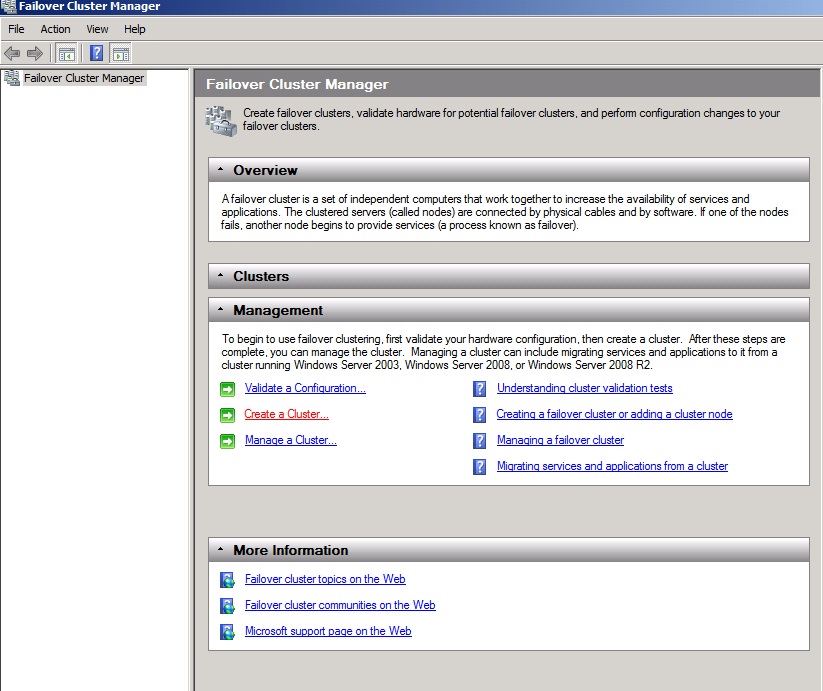Image resolution: width=823 pixels, height=691 pixels.
Task: Open Failover cluster communities on the Web link
Action: pyautogui.click(x=340, y=605)
